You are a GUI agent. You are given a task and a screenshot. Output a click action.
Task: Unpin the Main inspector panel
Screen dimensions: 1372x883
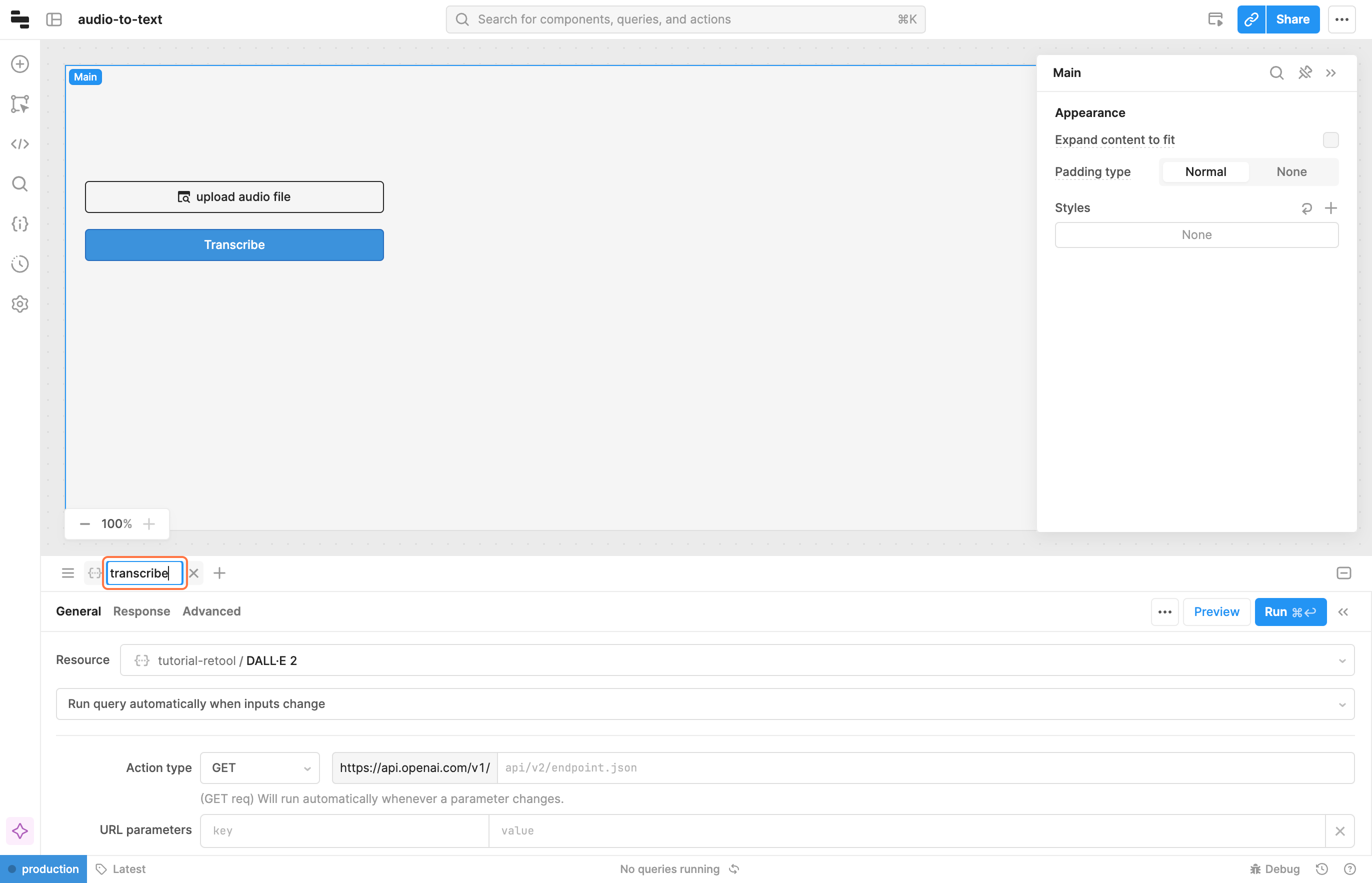pyautogui.click(x=1305, y=73)
